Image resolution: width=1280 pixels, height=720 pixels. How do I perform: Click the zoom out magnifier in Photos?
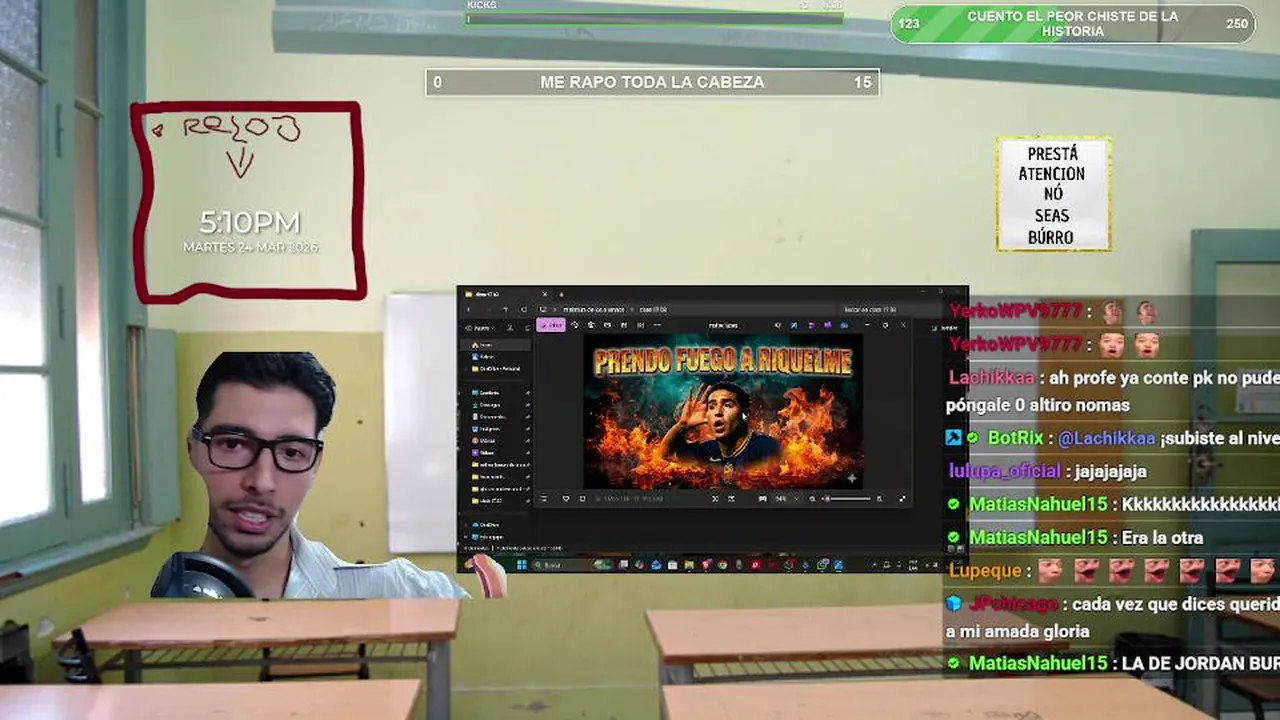point(812,499)
